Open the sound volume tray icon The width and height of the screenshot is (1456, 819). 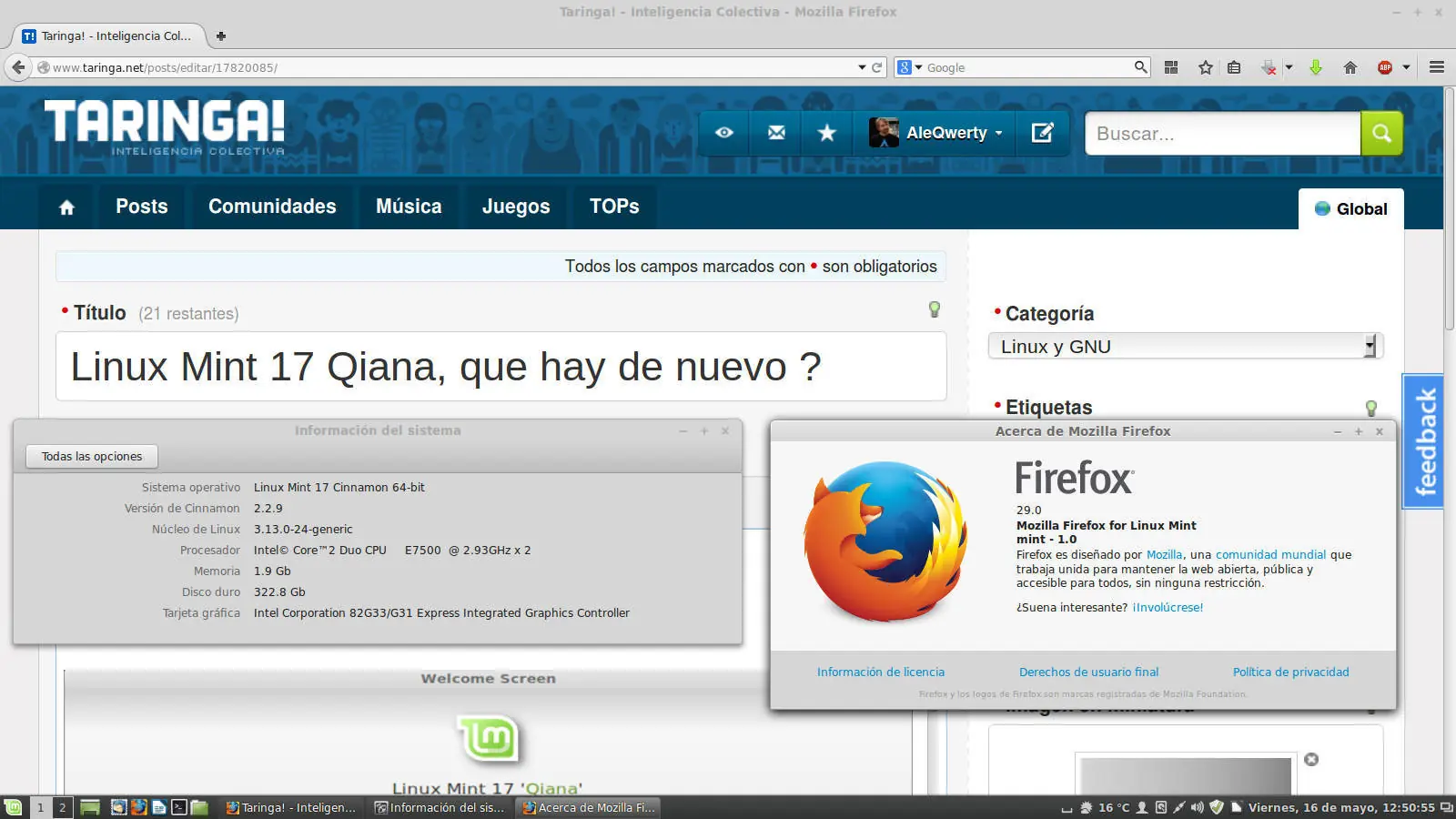pyautogui.click(x=1198, y=807)
